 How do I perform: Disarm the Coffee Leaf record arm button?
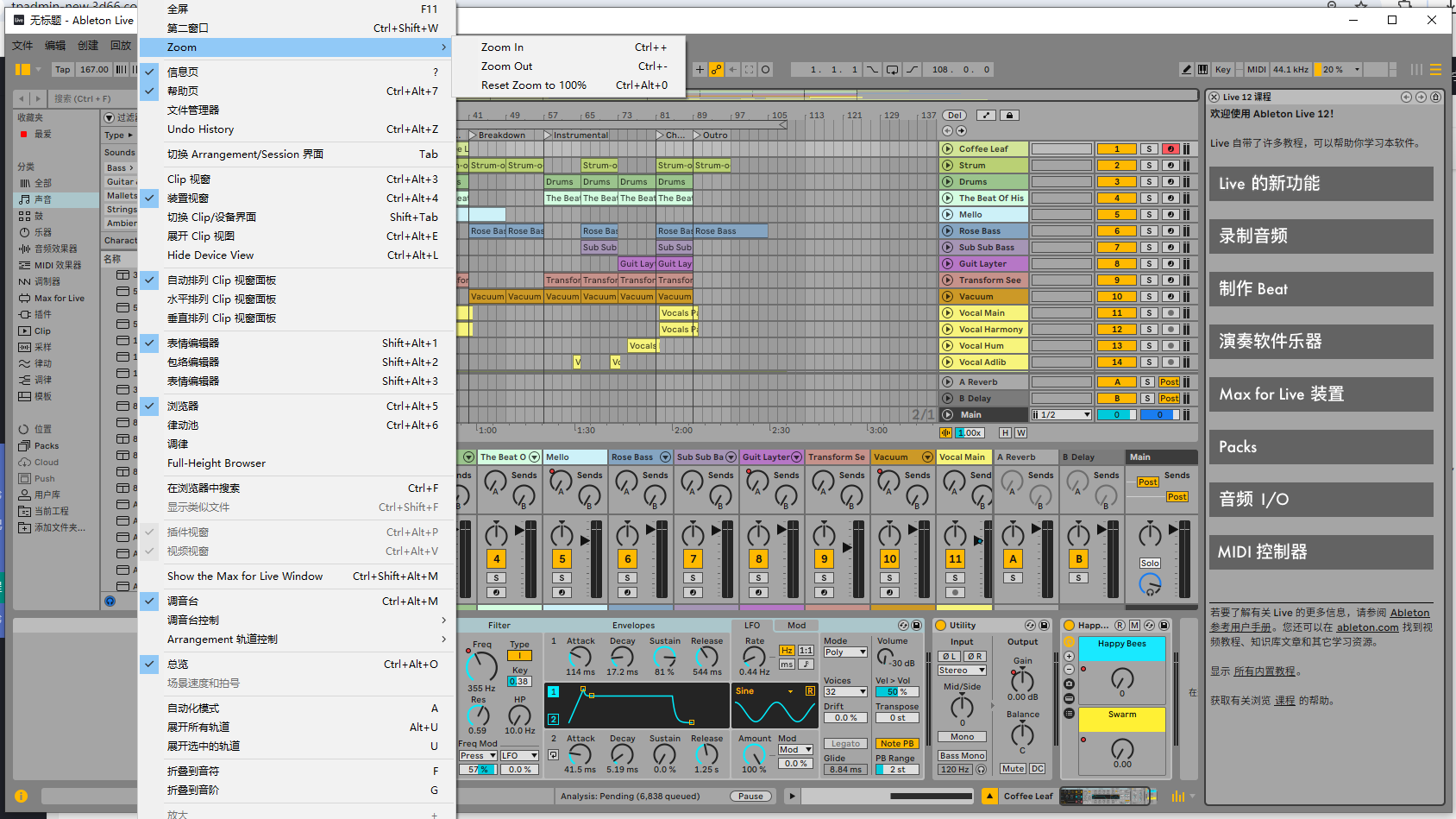coord(1170,149)
